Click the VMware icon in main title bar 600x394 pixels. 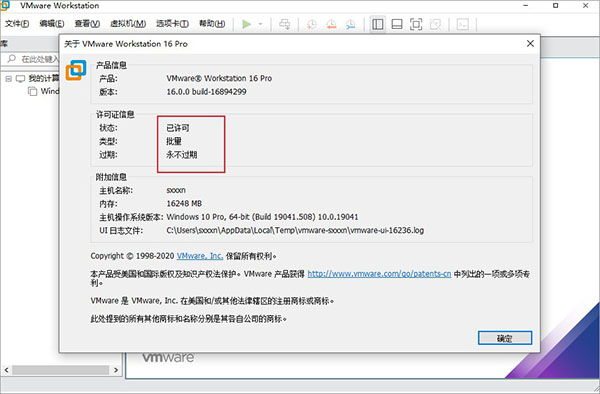pos(5,5)
